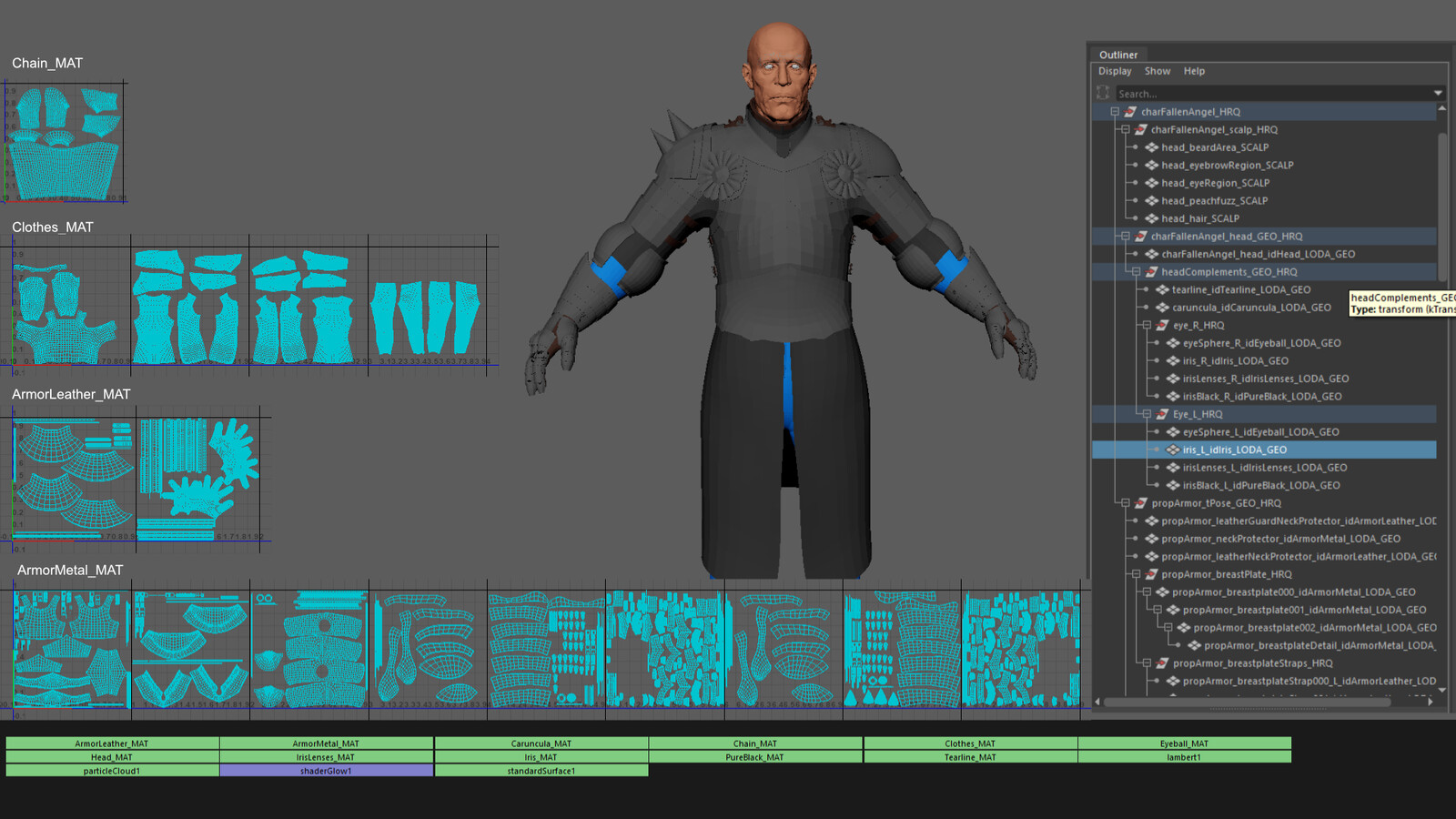The height and width of the screenshot is (819, 1456).
Task: Click the Clothes_MAT material button
Action: (x=970, y=743)
